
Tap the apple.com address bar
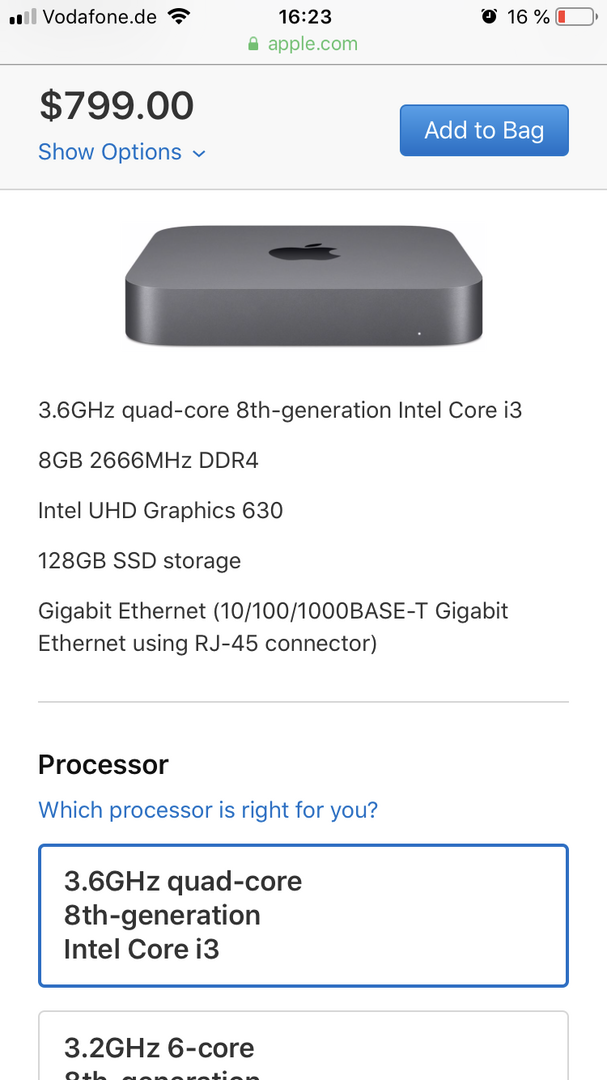pos(303,44)
